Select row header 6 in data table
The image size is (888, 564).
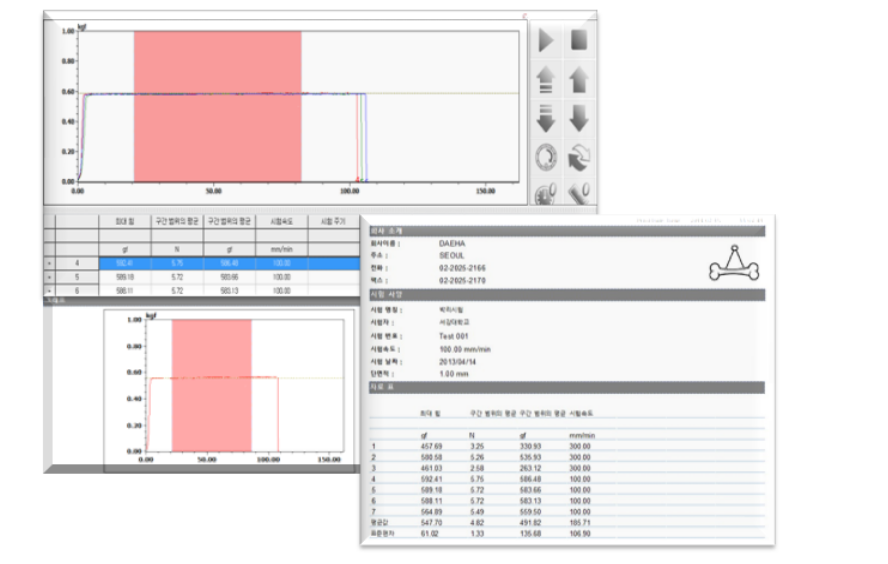tap(78, 290)
